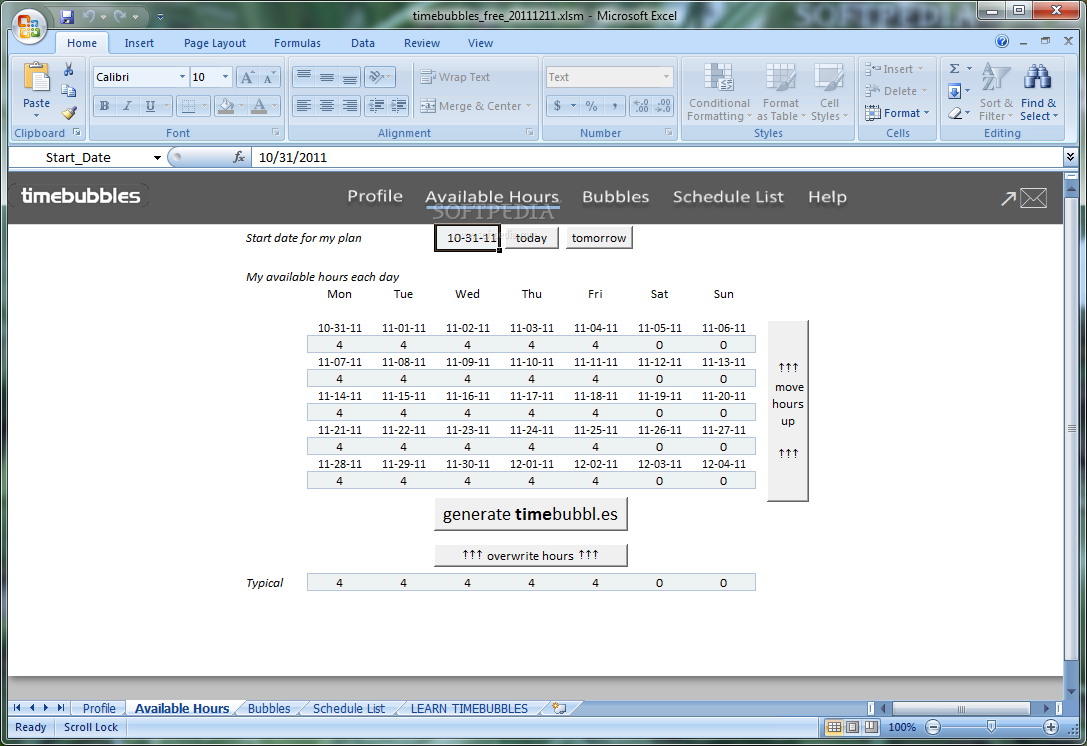
Task: Go to Profile in timebubbles header
Action: 375,197
